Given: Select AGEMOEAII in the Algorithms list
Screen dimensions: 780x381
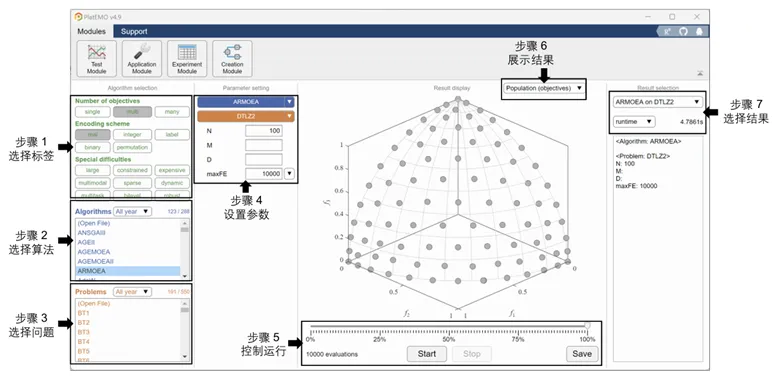Looking at the screenshot, I should [128, 261].
